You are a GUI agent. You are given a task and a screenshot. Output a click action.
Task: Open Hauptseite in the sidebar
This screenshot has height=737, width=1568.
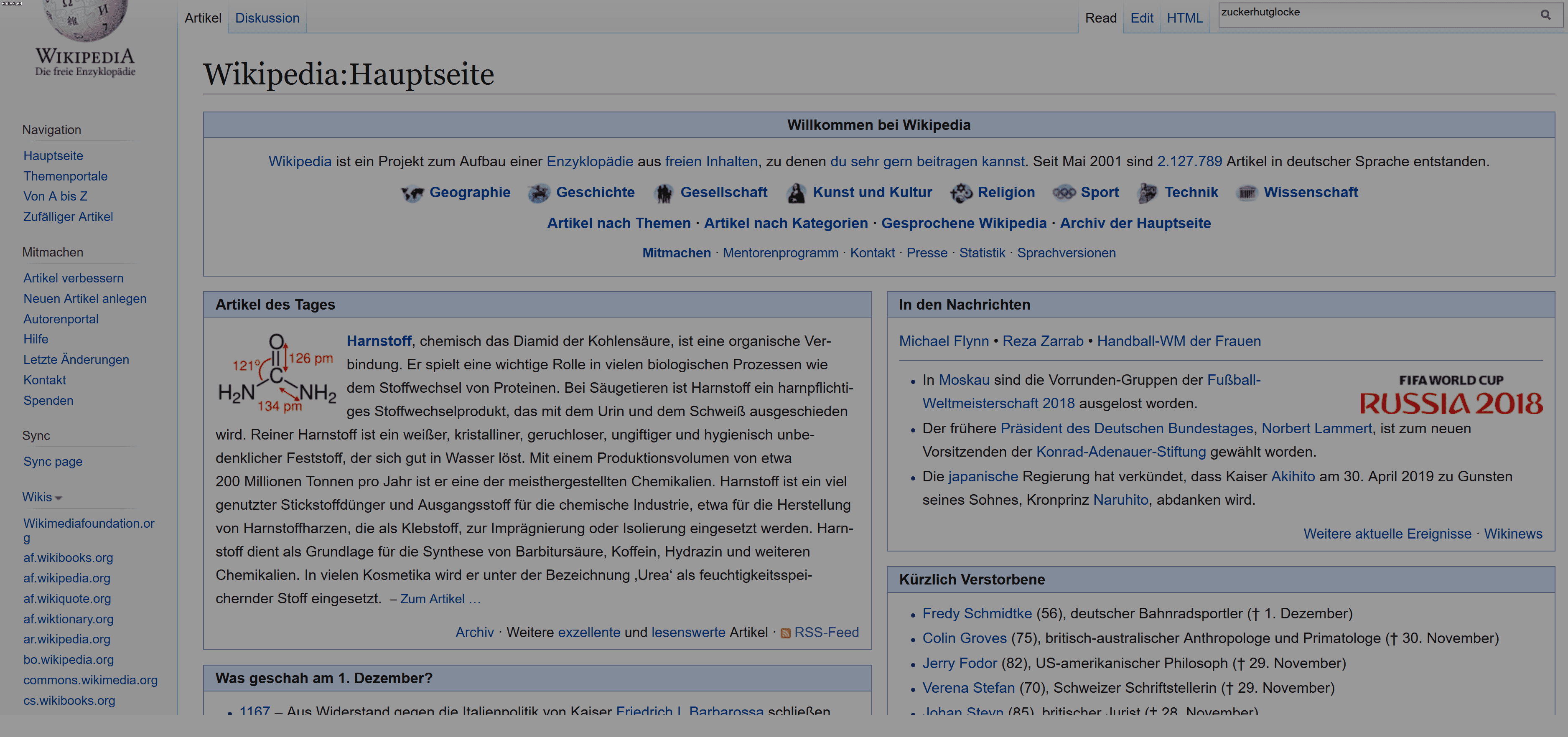coord(53,156)
